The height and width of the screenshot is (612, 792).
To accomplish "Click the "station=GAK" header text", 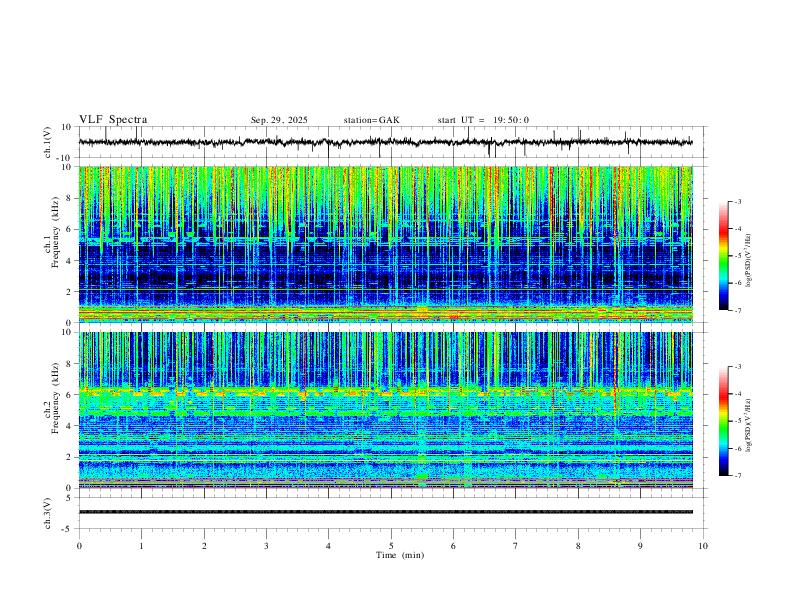I will point(371,120).
